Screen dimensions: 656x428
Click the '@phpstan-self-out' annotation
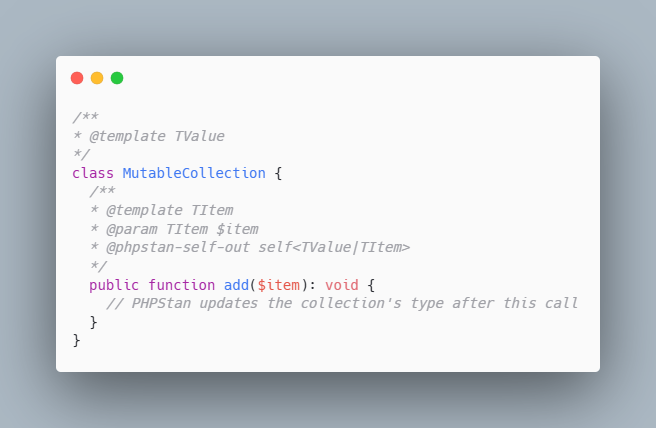(178, 248)
